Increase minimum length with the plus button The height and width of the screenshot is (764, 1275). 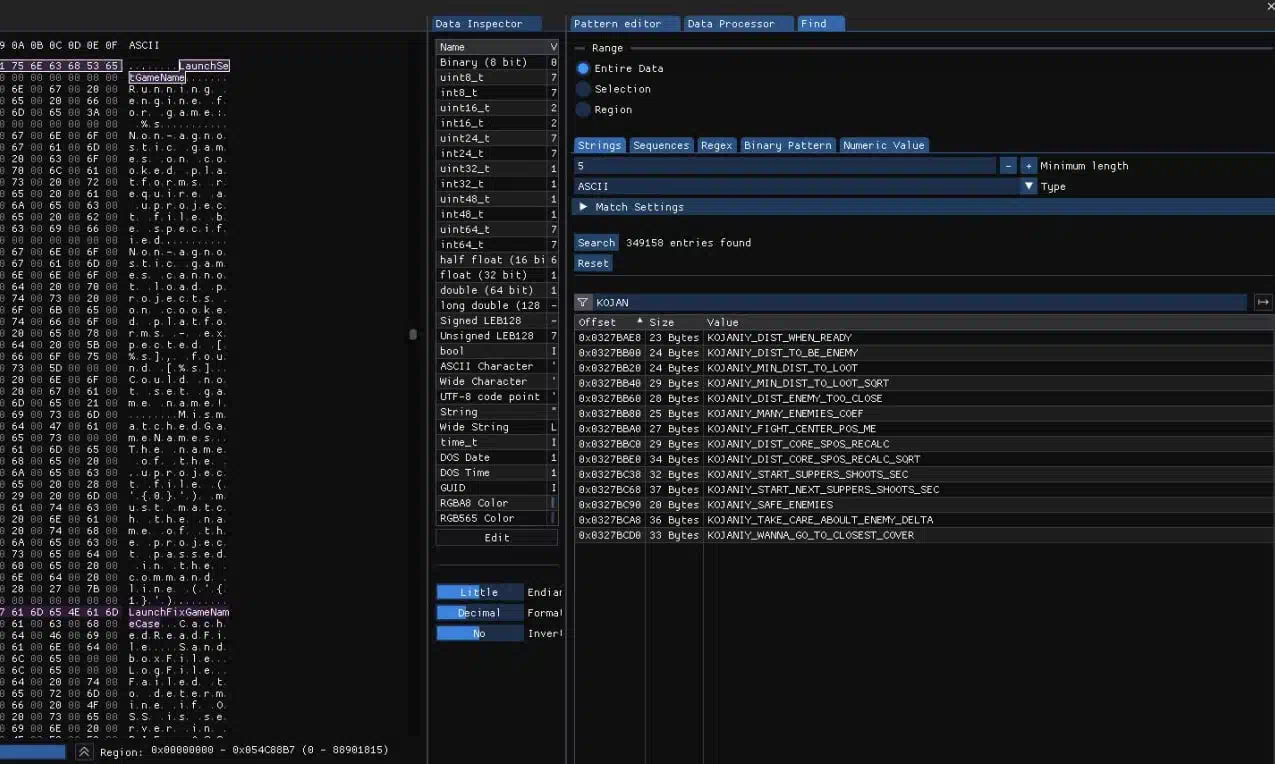(x=1028, y=166)
